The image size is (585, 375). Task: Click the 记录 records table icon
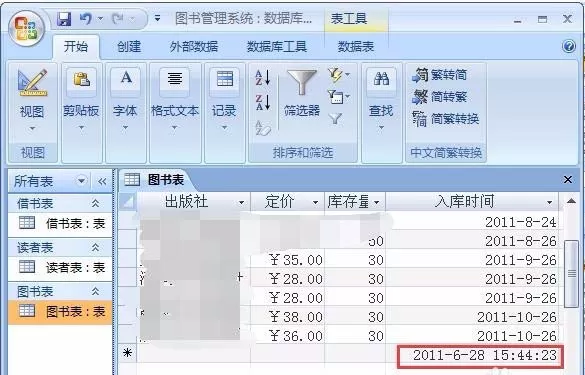click(224, 79)
